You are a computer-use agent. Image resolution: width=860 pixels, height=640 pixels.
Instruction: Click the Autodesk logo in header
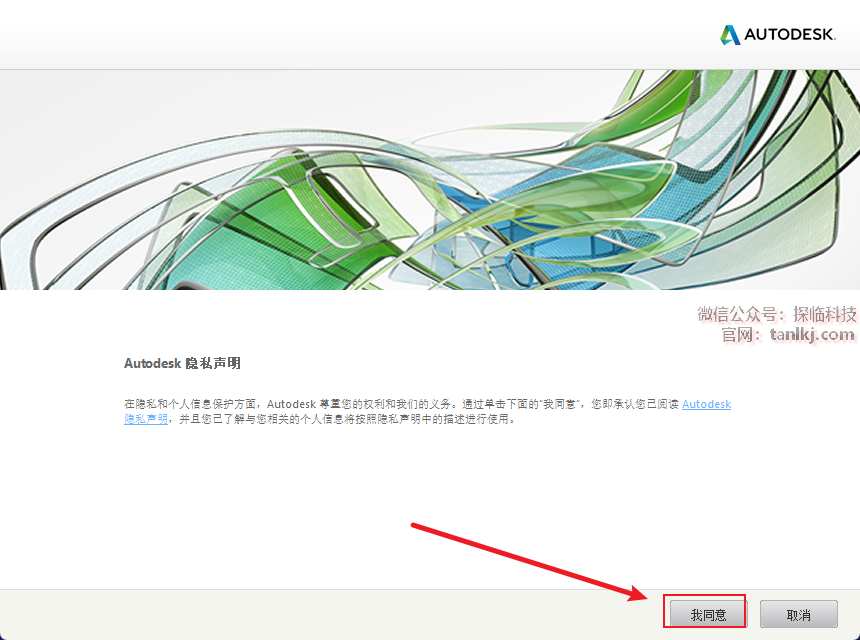(778, 35)
